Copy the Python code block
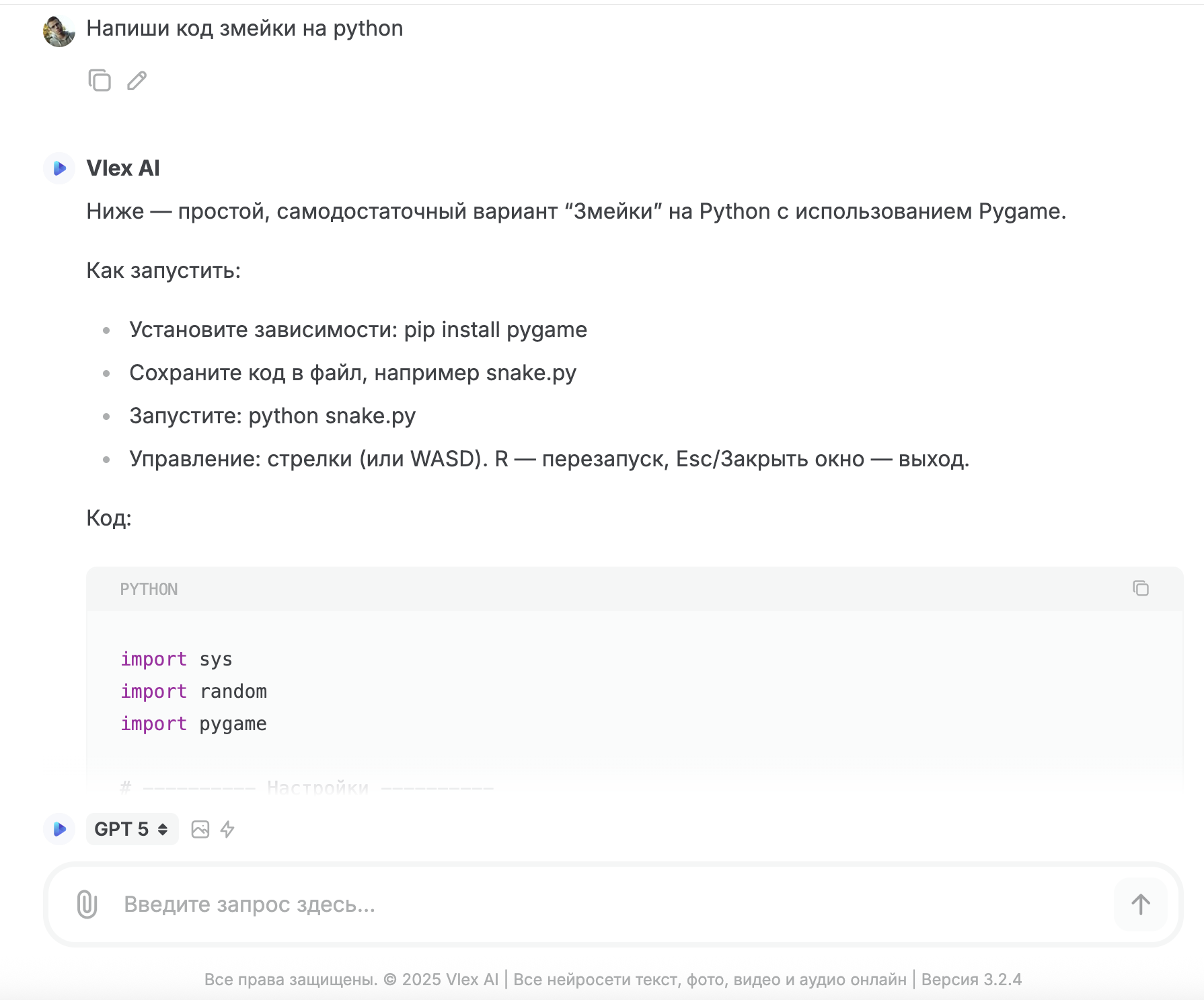The width and height of the screenshot is (1204, 1000). point(1140,588)
